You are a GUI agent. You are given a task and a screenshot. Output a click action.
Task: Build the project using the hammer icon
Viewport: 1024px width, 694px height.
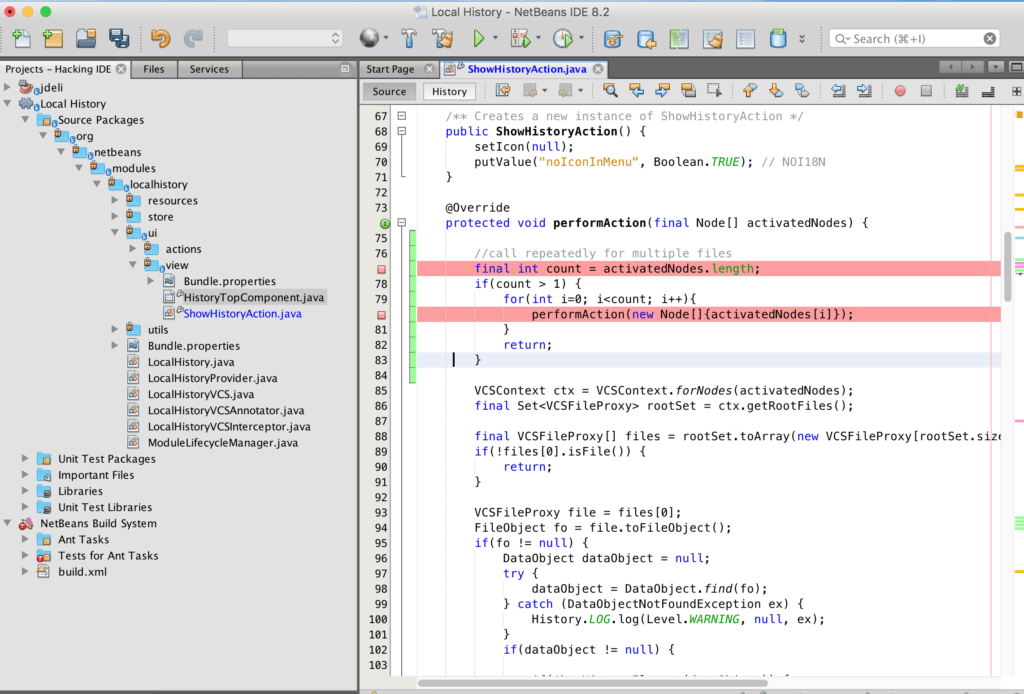click(x=409, y=38)
